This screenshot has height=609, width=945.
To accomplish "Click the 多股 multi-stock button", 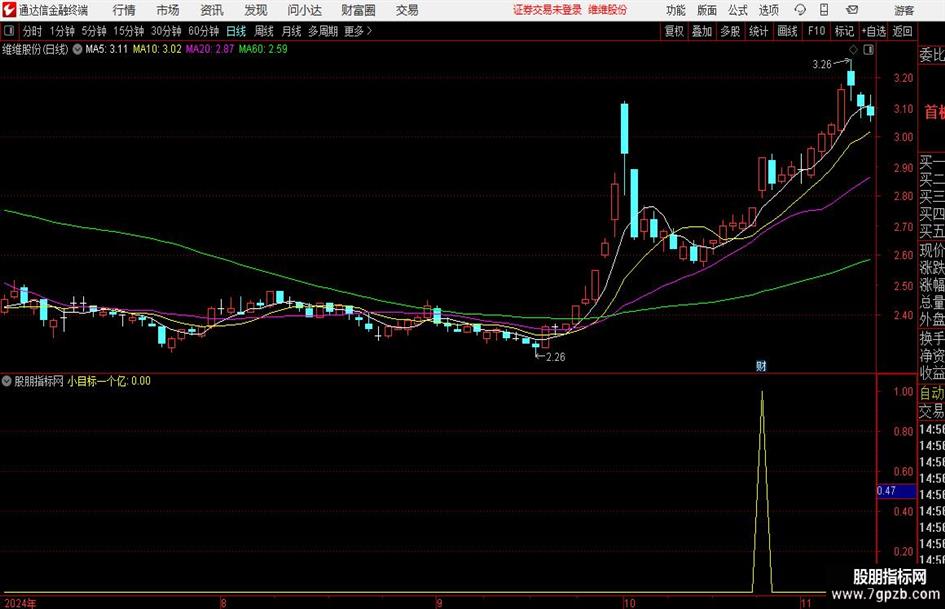I will coord(730,31).
